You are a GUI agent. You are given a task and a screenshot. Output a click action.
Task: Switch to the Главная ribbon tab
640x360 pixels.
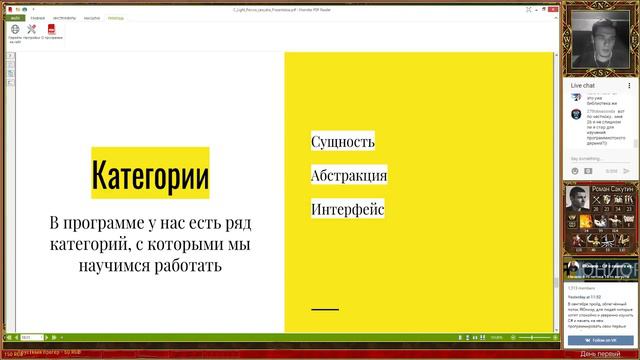click(38, 18)
